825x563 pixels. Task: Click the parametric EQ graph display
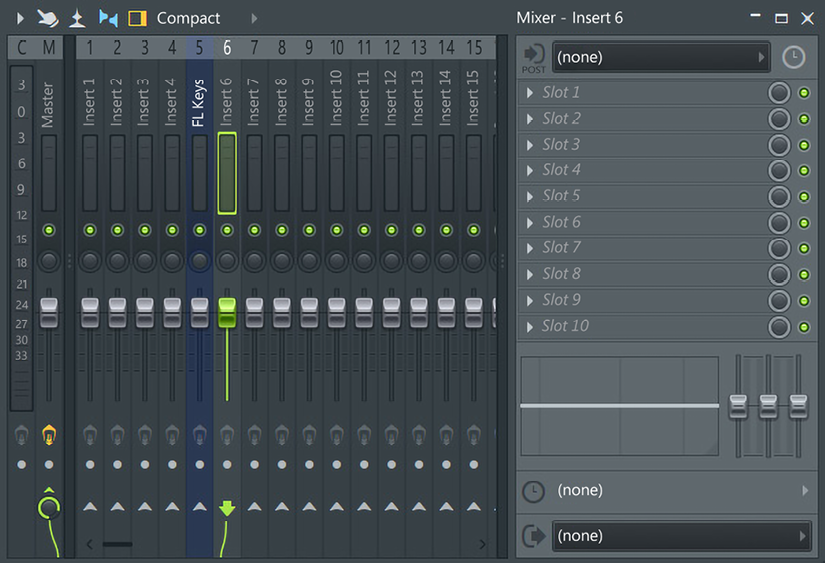619,406
